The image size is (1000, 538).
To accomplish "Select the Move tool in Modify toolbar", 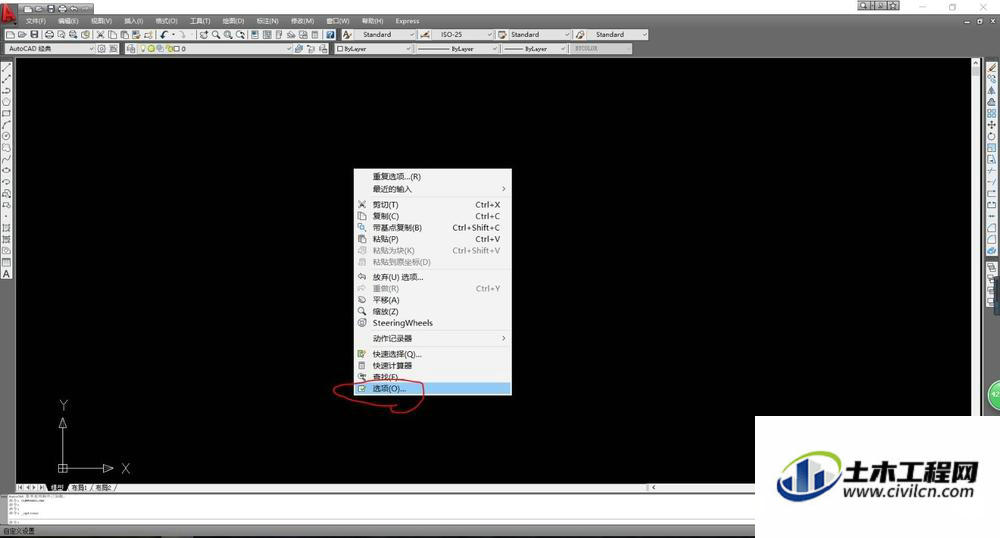I will [992, 125].
